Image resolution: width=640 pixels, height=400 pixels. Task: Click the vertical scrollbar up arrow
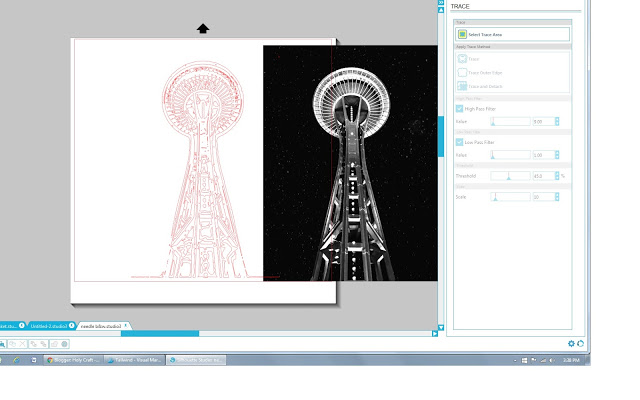click(x=441, y=10)
